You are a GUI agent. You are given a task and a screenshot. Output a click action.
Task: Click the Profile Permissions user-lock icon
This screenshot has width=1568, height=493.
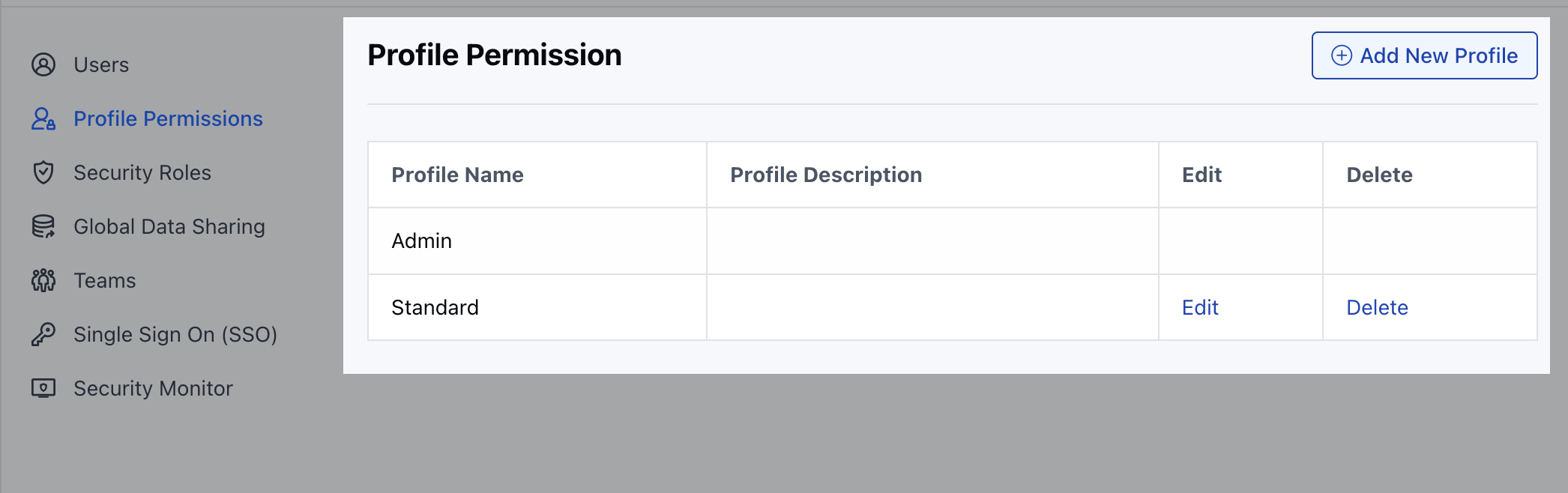[x=43, y=119]
